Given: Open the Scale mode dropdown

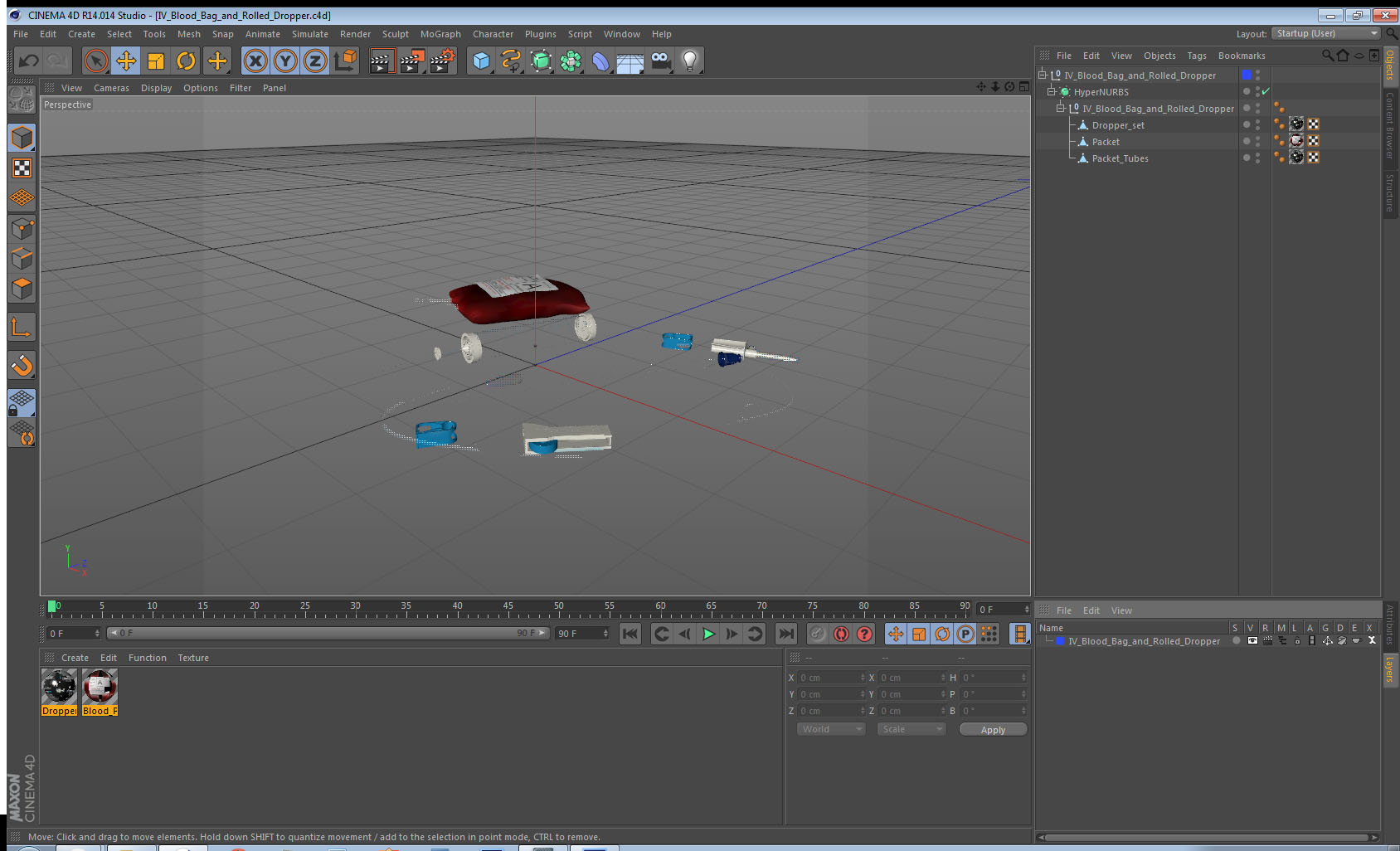Looking at the screenshot, I should [x=911, y=729].
